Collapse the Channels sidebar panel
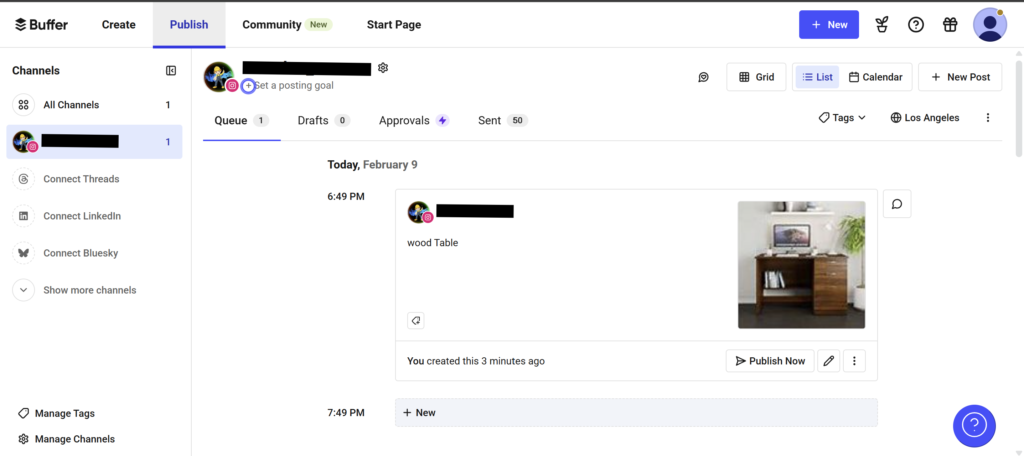 [x=171, y=71]
